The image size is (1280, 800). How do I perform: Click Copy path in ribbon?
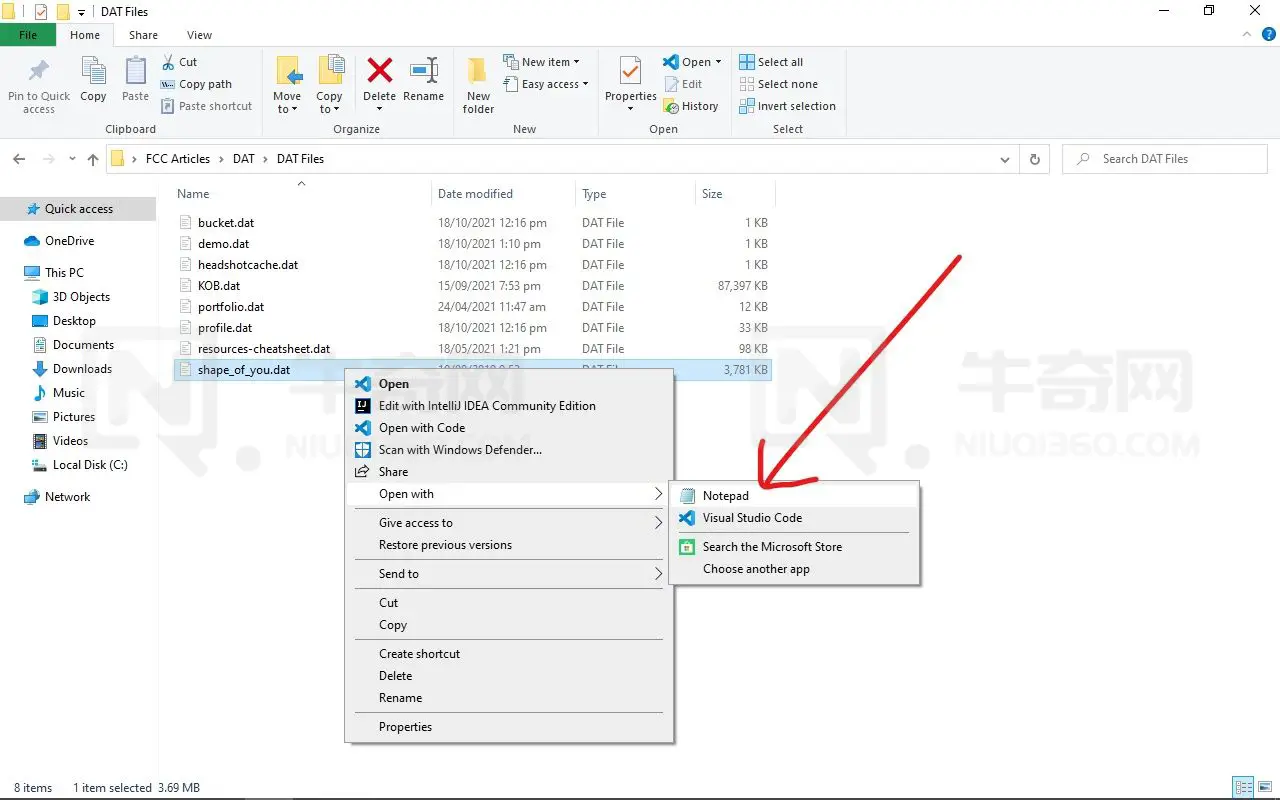pyautogui.click(x=196, y=84)
